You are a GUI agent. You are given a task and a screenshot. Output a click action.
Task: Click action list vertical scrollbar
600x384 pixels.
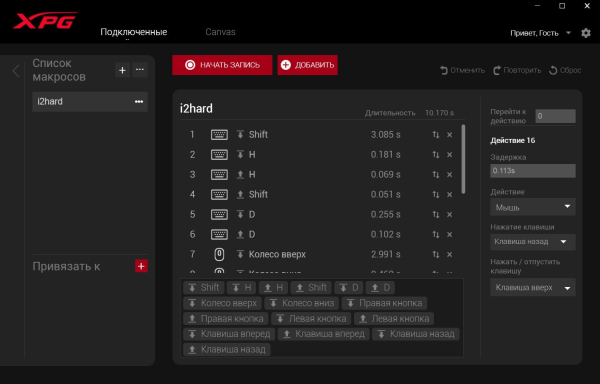click(463, 159)
